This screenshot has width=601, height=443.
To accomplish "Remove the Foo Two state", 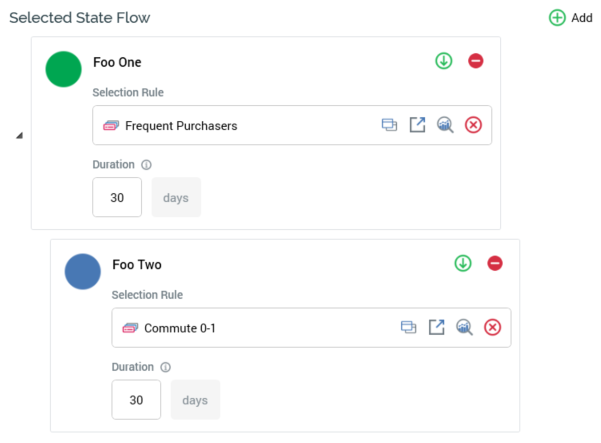I will 495,263.
